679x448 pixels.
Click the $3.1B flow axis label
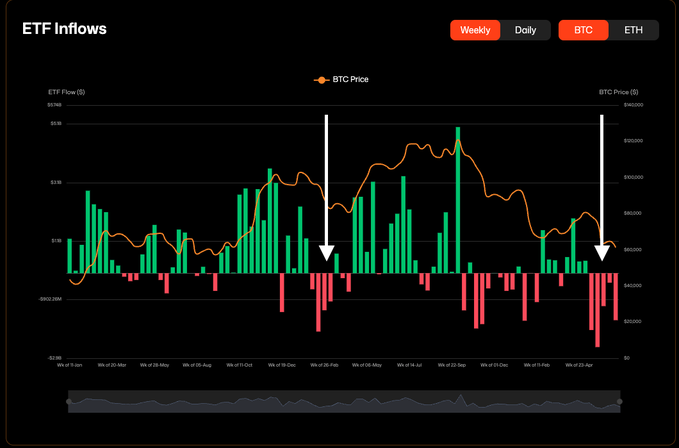coord(56,183)
